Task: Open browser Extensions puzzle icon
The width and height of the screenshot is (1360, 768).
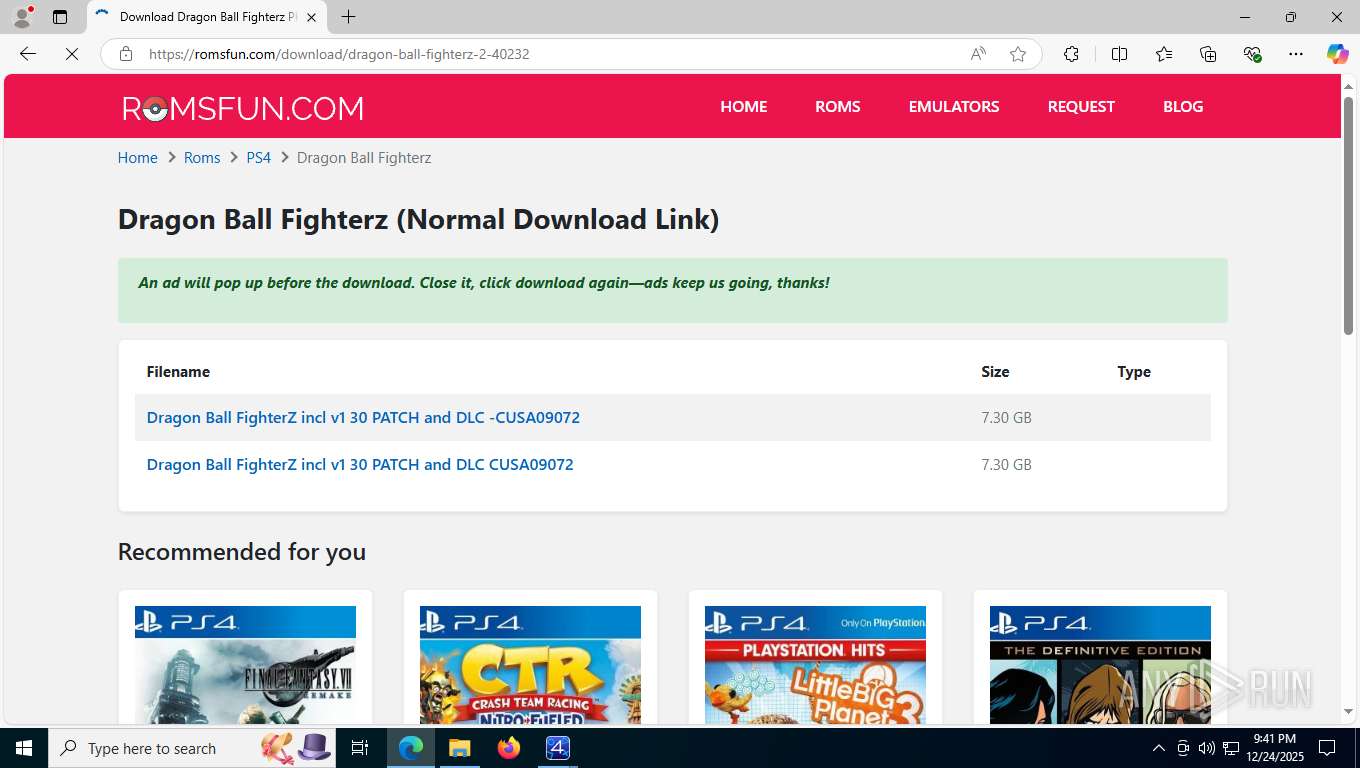Action: 1071,54
